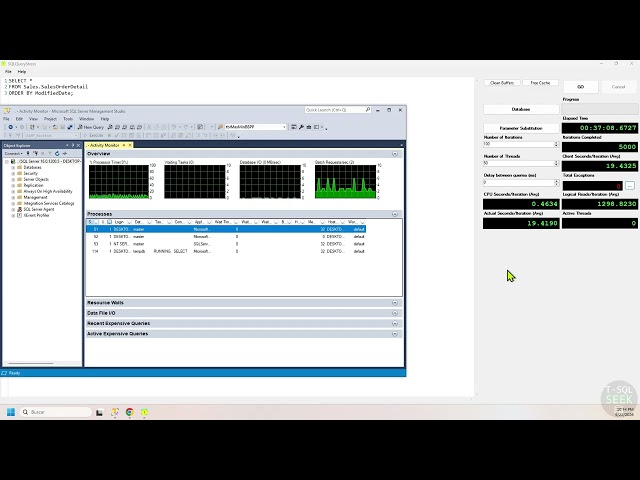The height and width of the screenshot is (480, 640).
Task: Click the Number of Iterations input field
Action: point(518,144)
